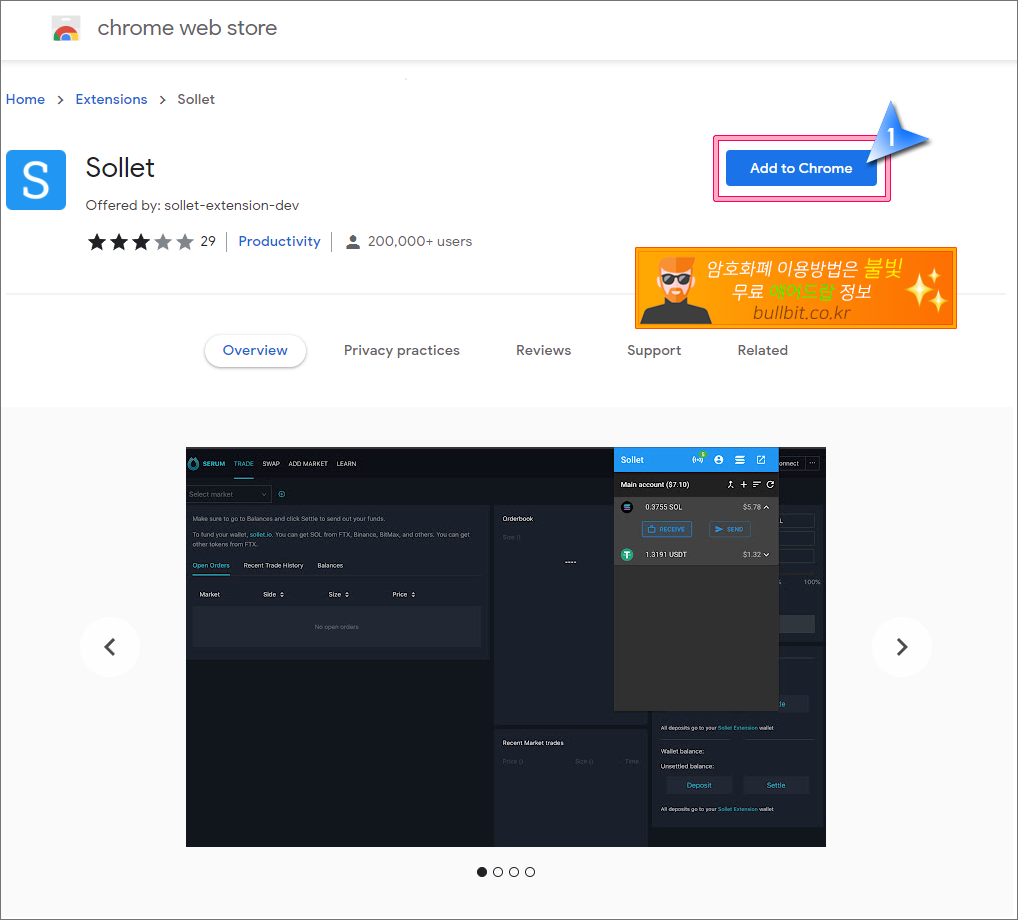This screenshot has height=920, width=1018.
Task: Switch to Privacy practices tab
Action: click(x=402, y=351)
